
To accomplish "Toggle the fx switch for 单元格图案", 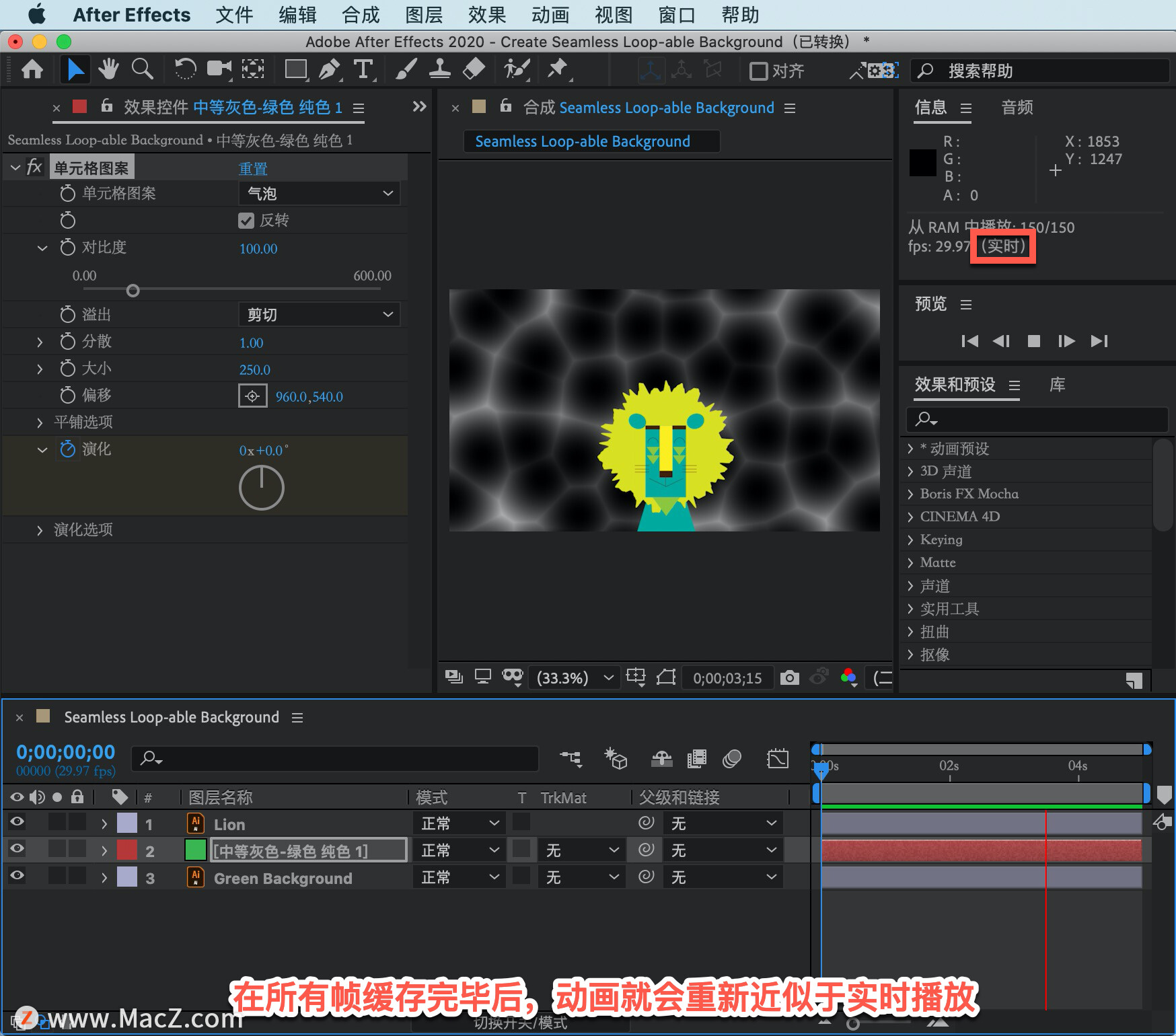I will (x=34, y=167).
